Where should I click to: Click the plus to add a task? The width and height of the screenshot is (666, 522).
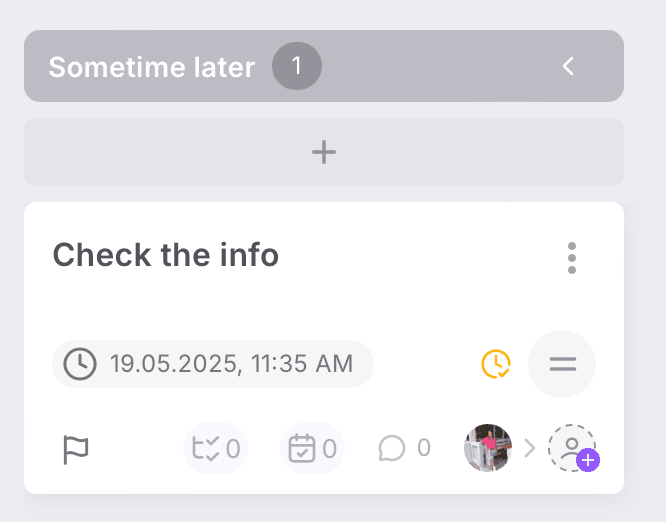click(x=324, y=152)
